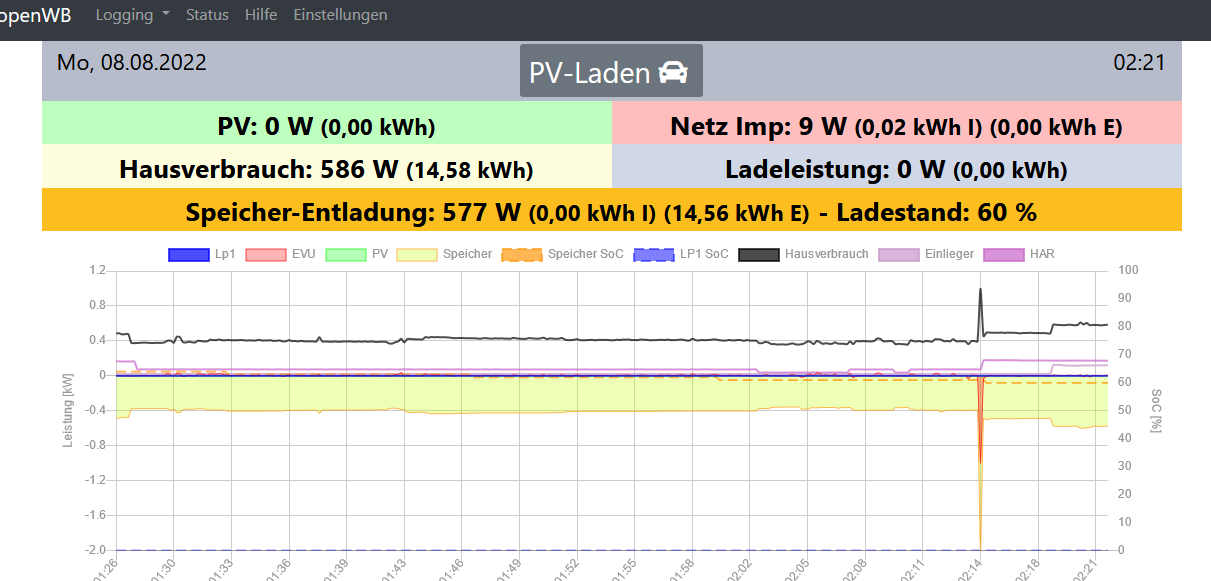Click the openWB brand link

pos(35,15)
